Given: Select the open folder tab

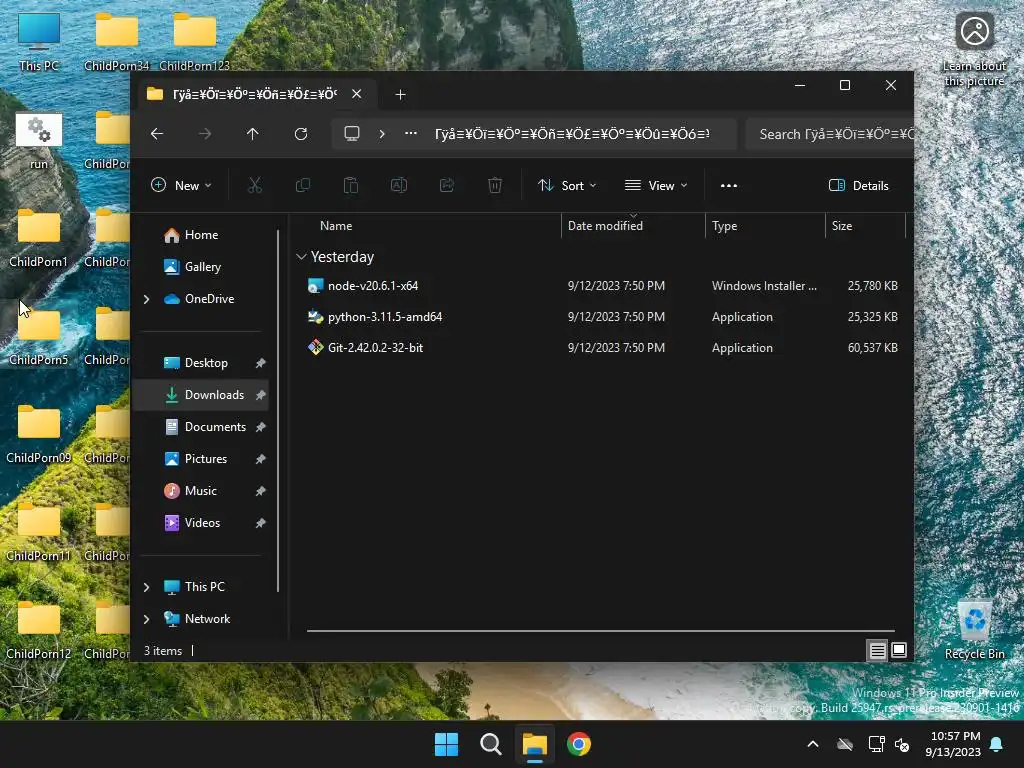Looking at the screenshot, I should (x=255, y=94).
